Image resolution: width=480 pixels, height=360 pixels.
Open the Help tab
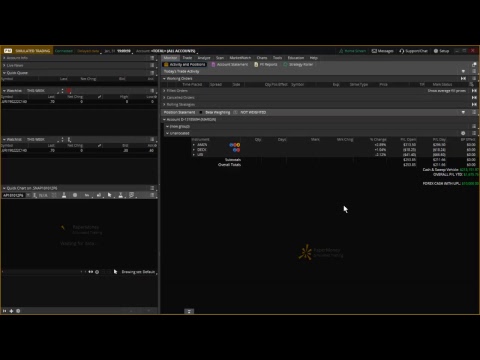314,58
